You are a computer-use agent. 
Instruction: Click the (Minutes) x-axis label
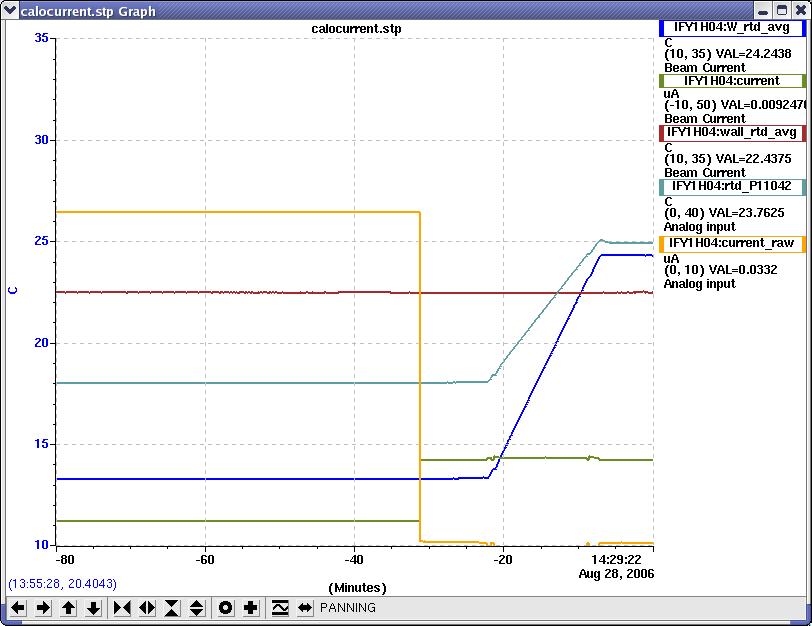(357, 588)
